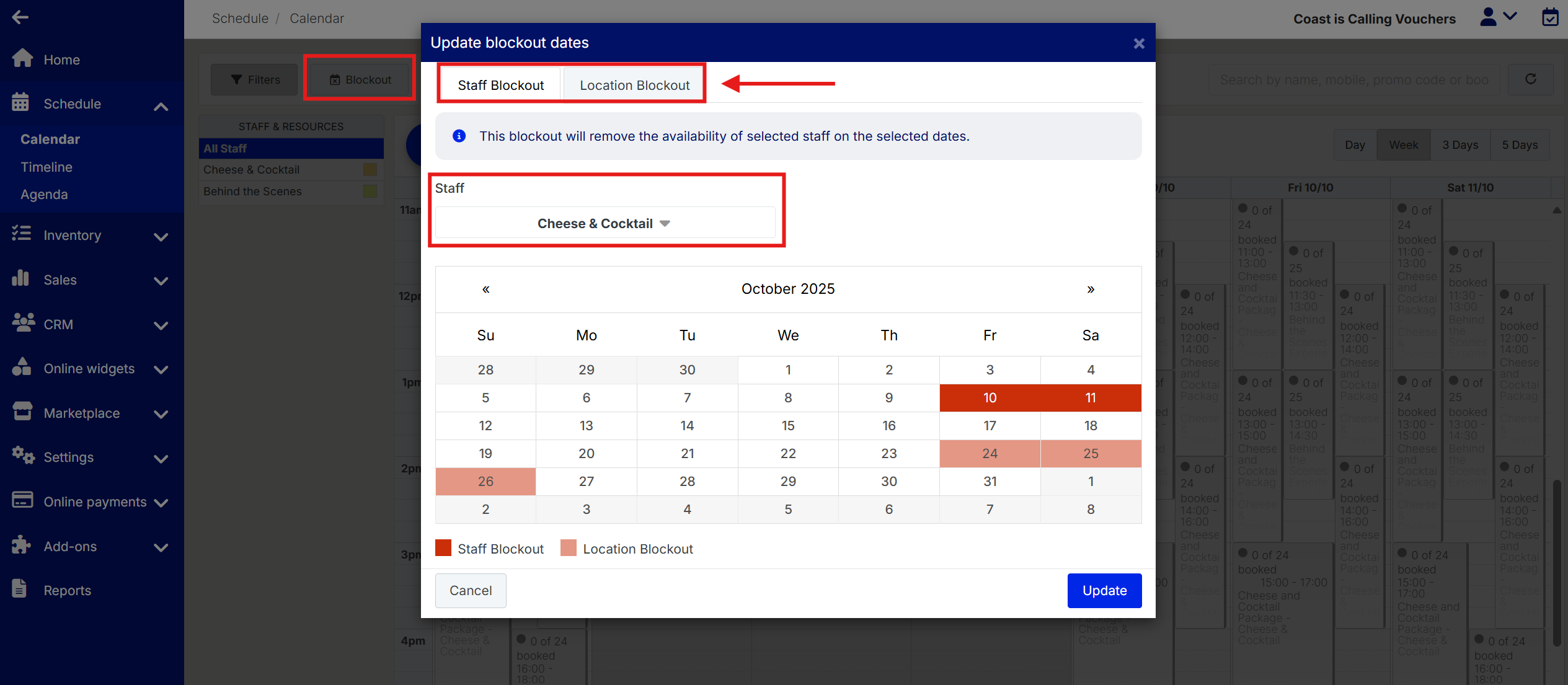Viewport: 1568px width, 685px height.
Task: Click the Home house icon
Action: click(x=22, y=58)
